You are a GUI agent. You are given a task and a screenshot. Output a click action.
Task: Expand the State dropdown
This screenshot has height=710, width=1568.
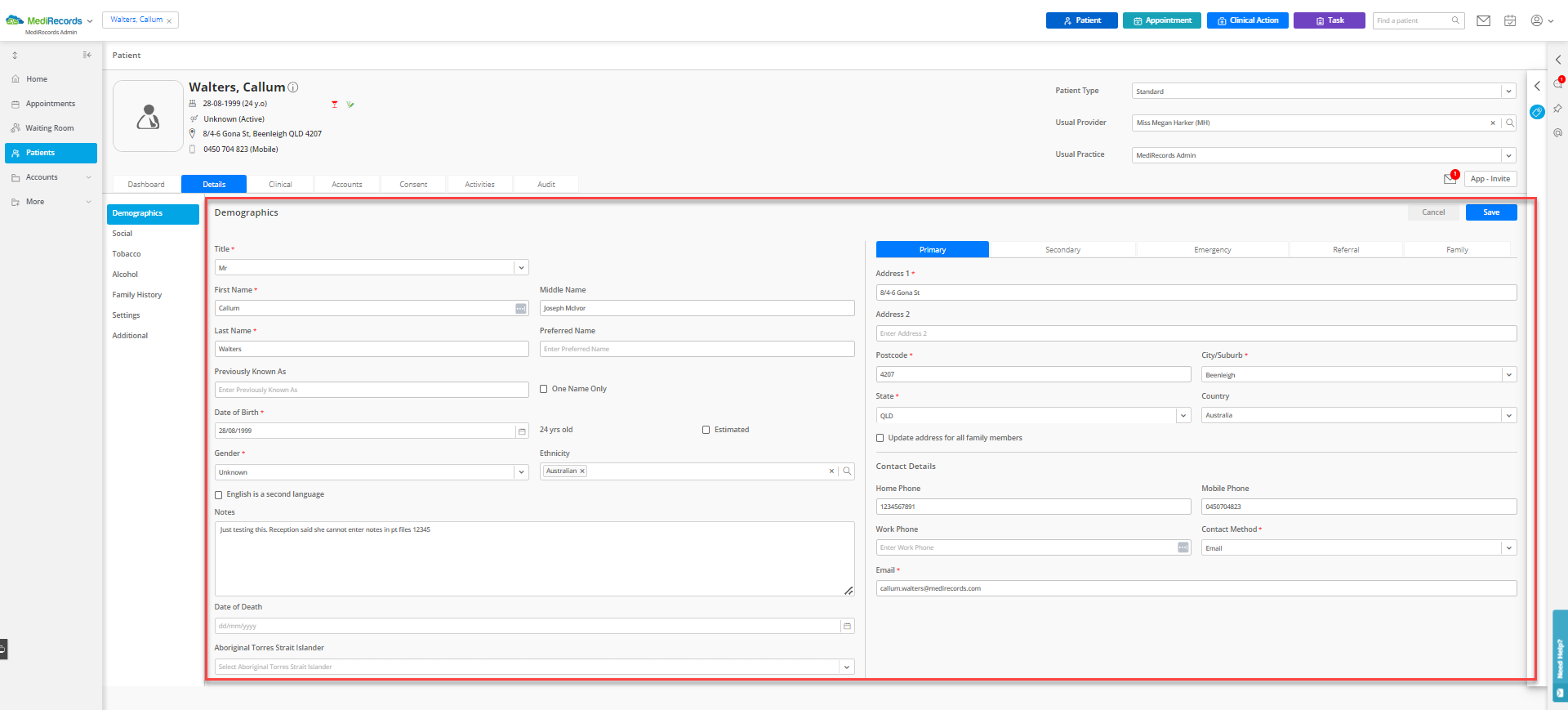pos(1183,416)
